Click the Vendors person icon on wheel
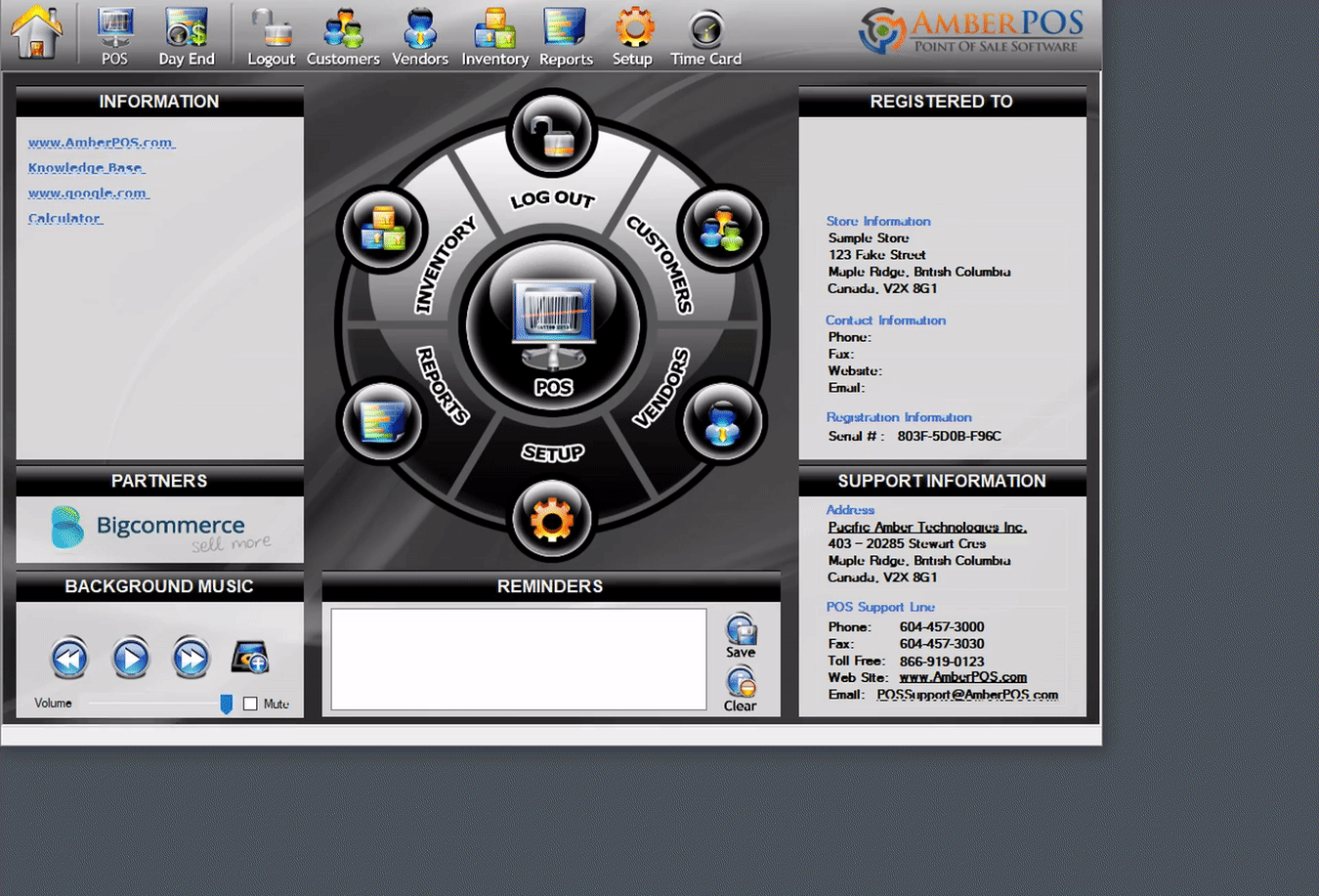 coord(722,422)
